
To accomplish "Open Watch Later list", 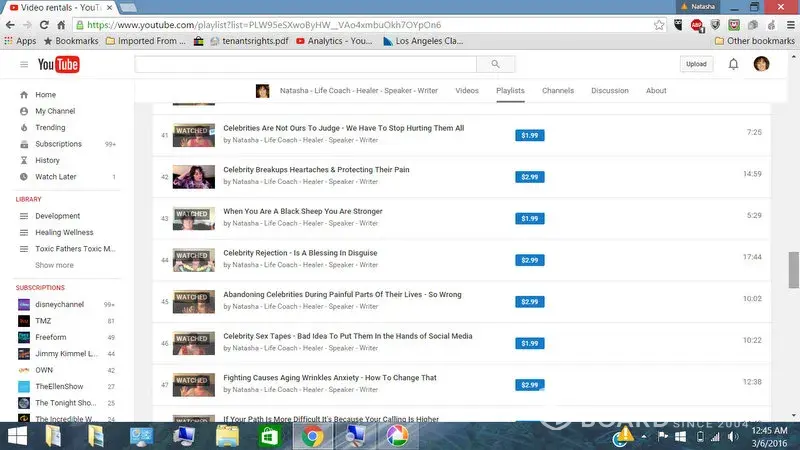I will coord(55,177).
